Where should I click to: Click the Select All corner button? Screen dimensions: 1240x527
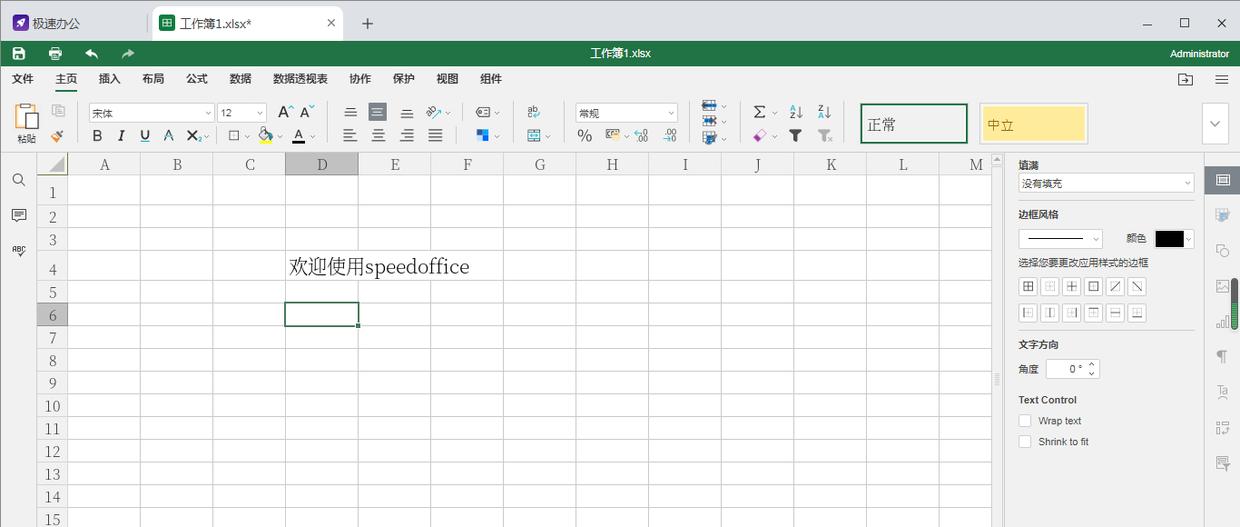pyautogui.click(x=52, y=164)
